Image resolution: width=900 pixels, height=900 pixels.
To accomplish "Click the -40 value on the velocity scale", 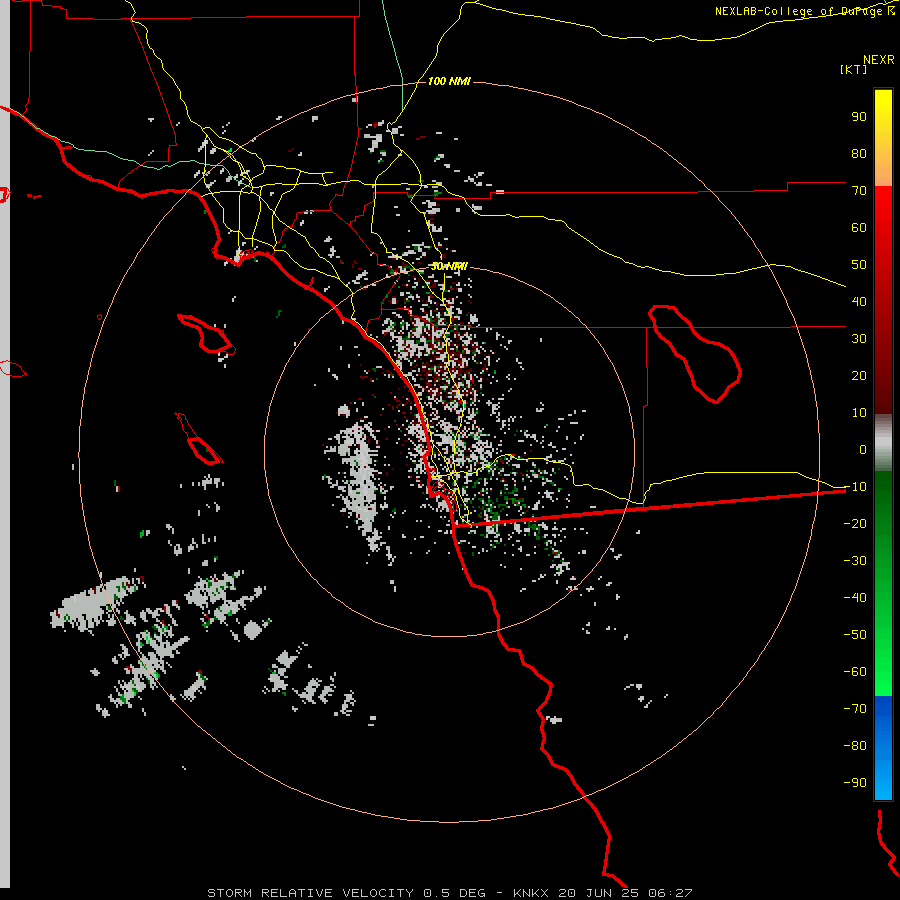I will tap(855, 598).
